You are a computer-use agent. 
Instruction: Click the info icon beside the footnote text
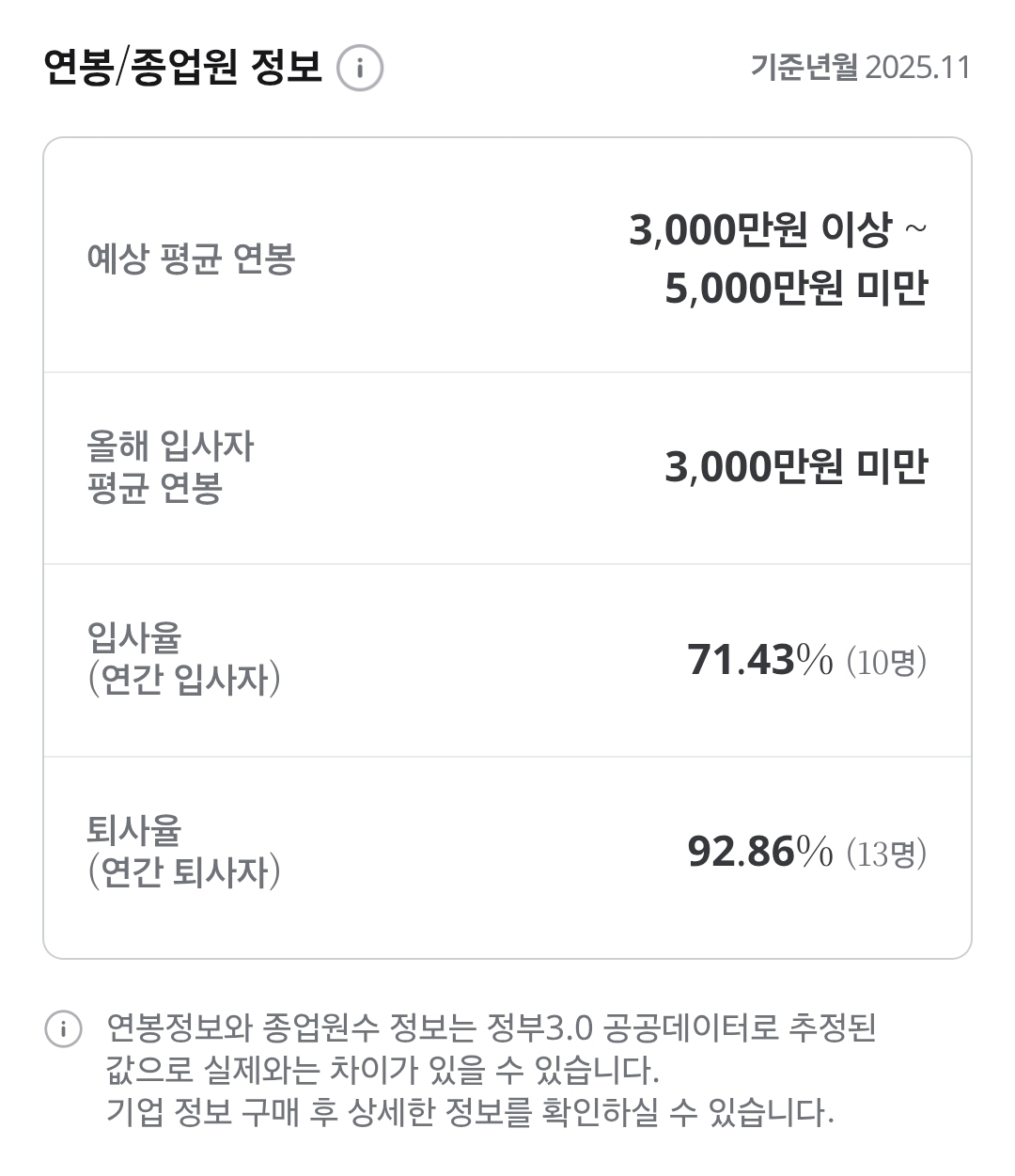pyautogui.click(x=63, y=1028)
